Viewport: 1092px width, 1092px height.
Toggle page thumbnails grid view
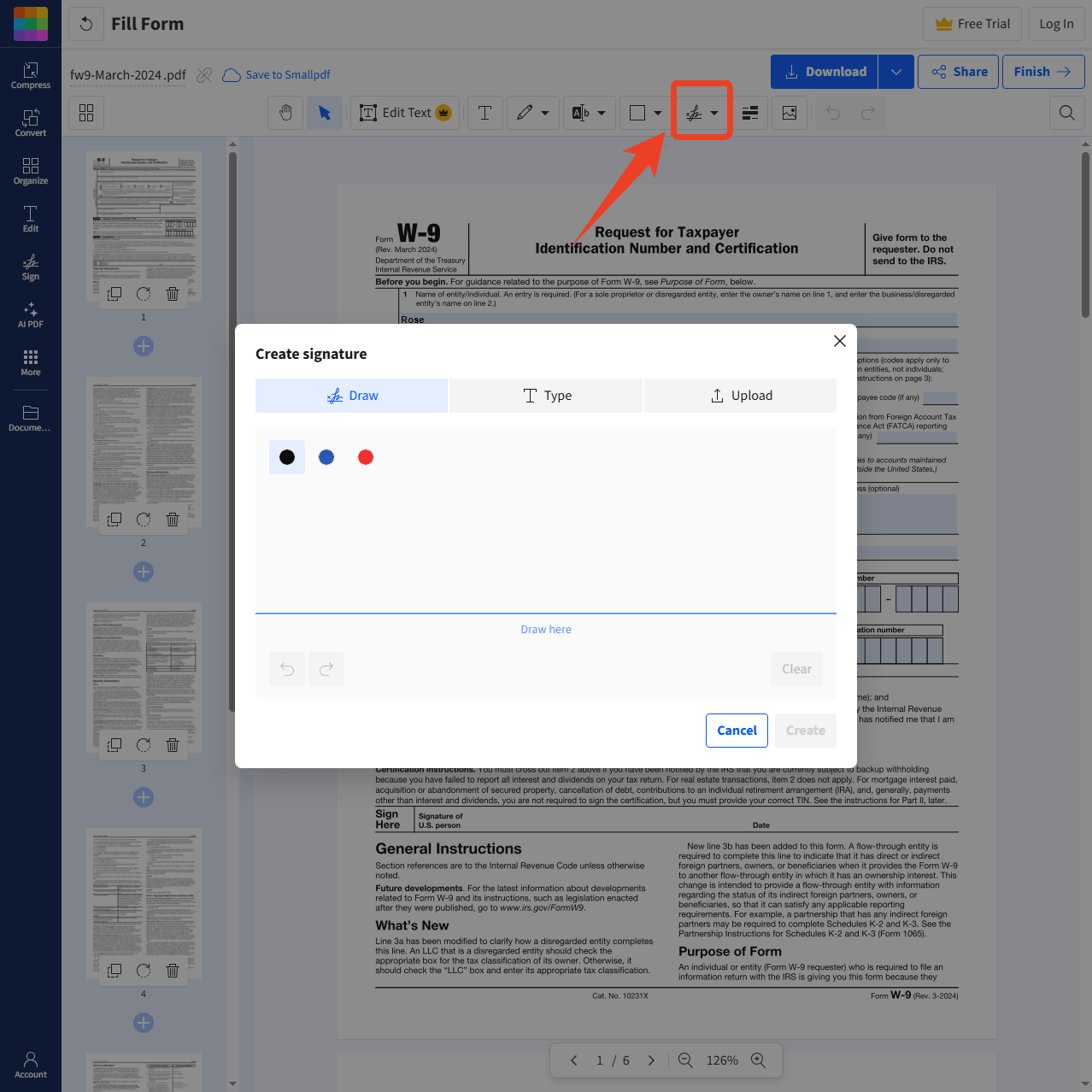86,113
